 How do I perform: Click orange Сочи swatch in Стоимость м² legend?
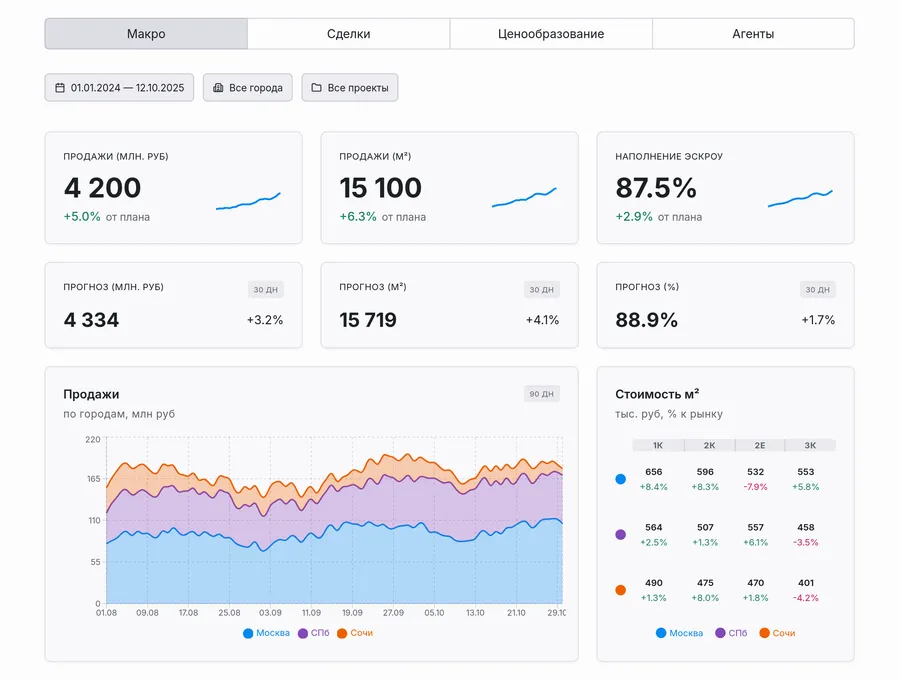[x=765, y=633]
